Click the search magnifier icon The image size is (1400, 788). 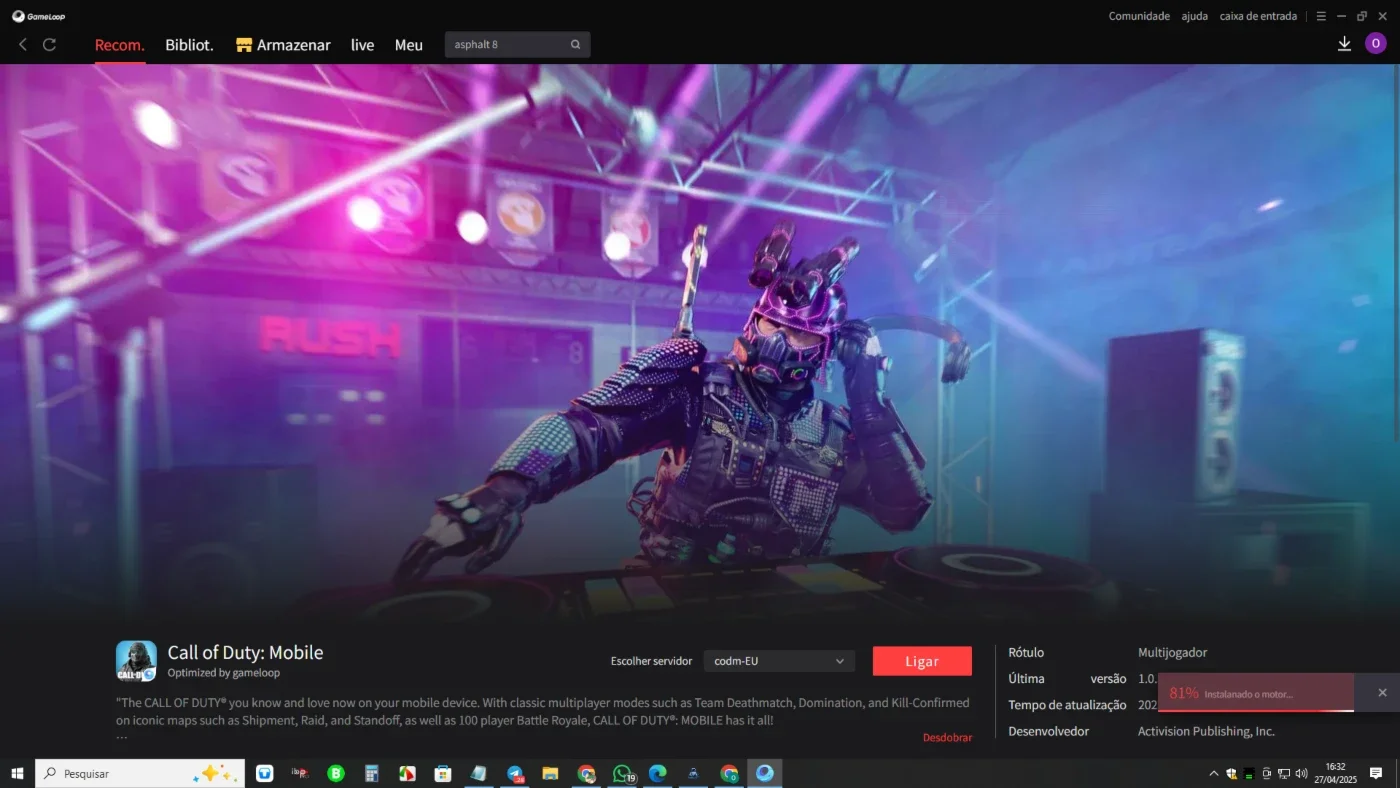[576, 45]
